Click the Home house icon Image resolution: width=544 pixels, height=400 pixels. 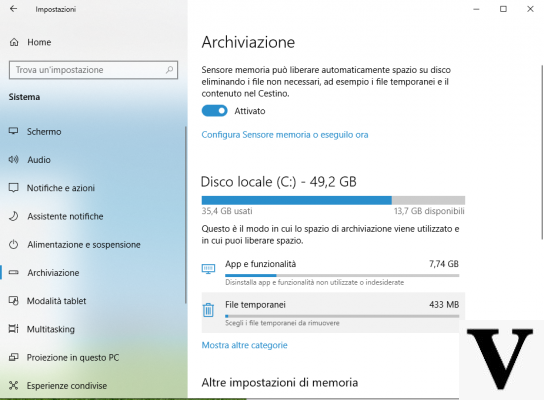coord(14,42)
